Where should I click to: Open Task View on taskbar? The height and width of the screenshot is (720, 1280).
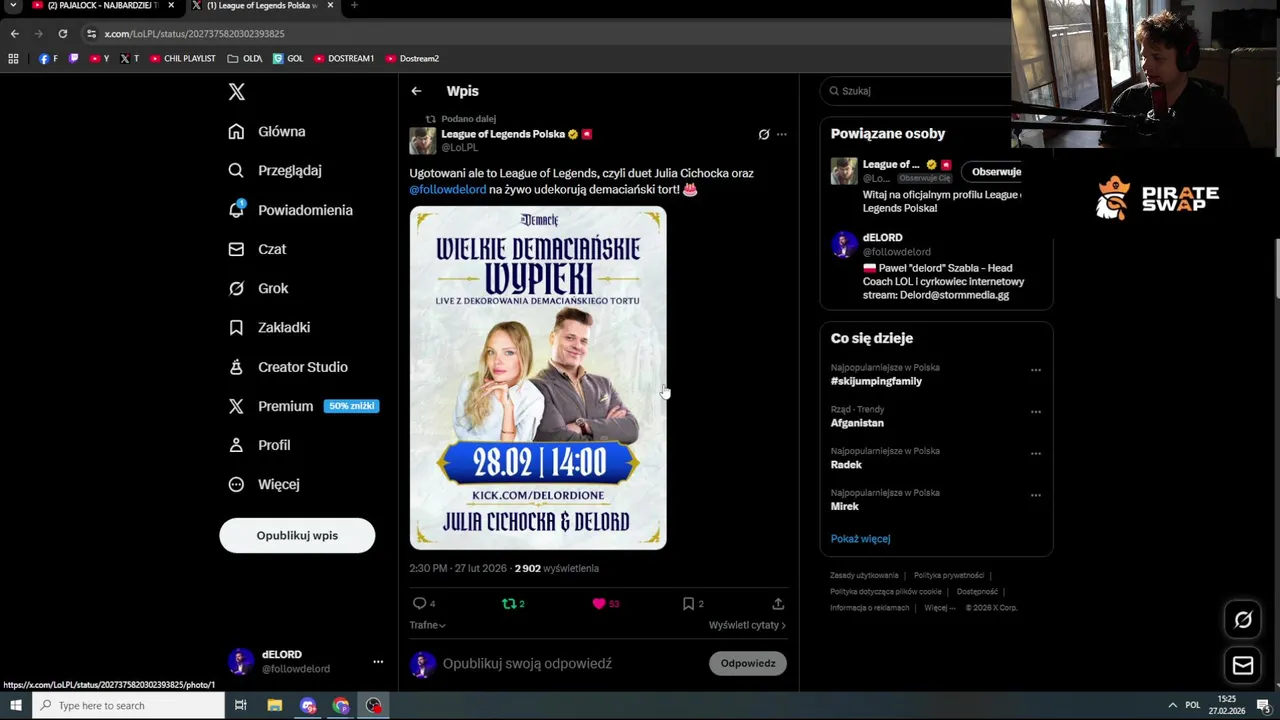tap(241, 706)
